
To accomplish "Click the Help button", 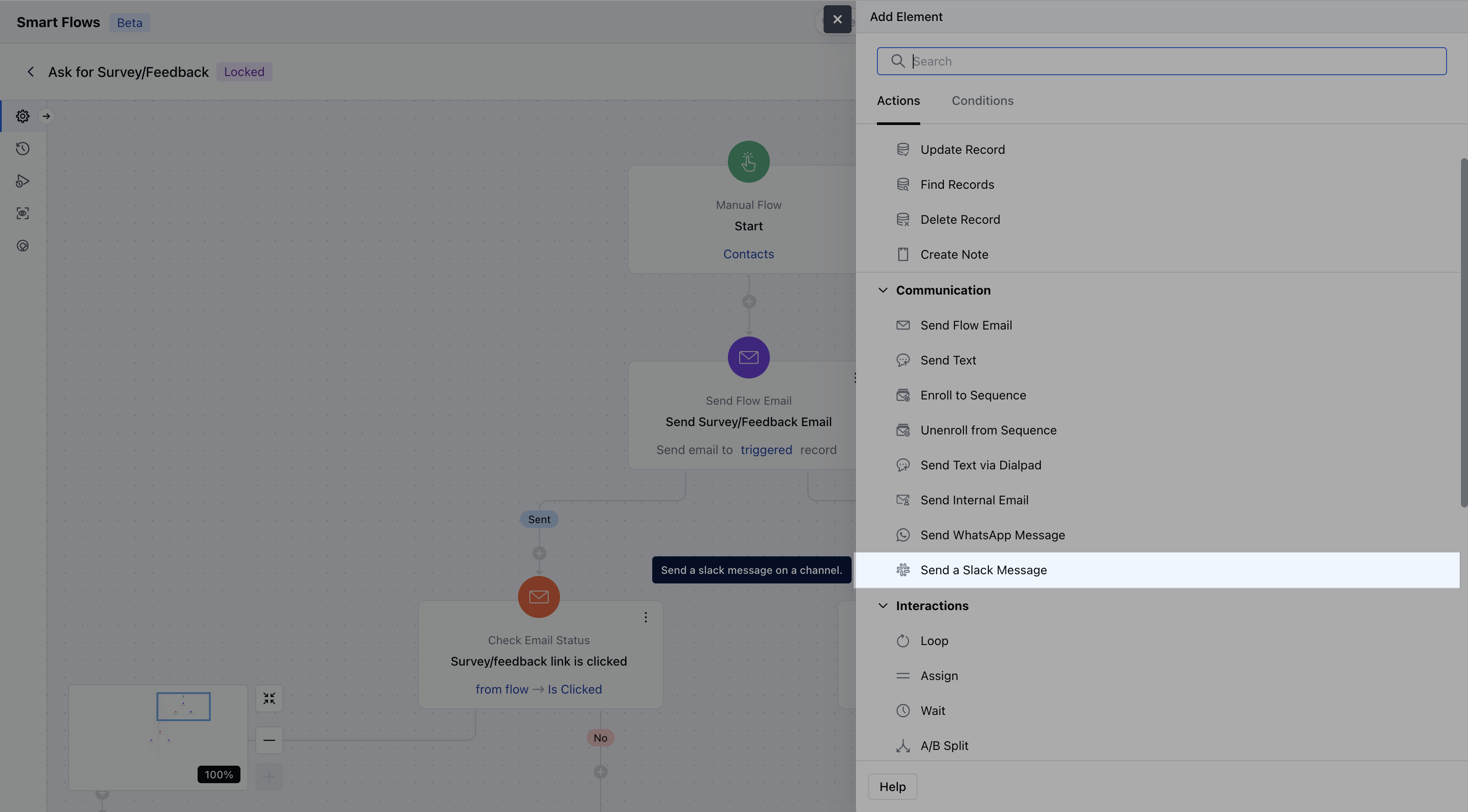I will coord(892,787).
